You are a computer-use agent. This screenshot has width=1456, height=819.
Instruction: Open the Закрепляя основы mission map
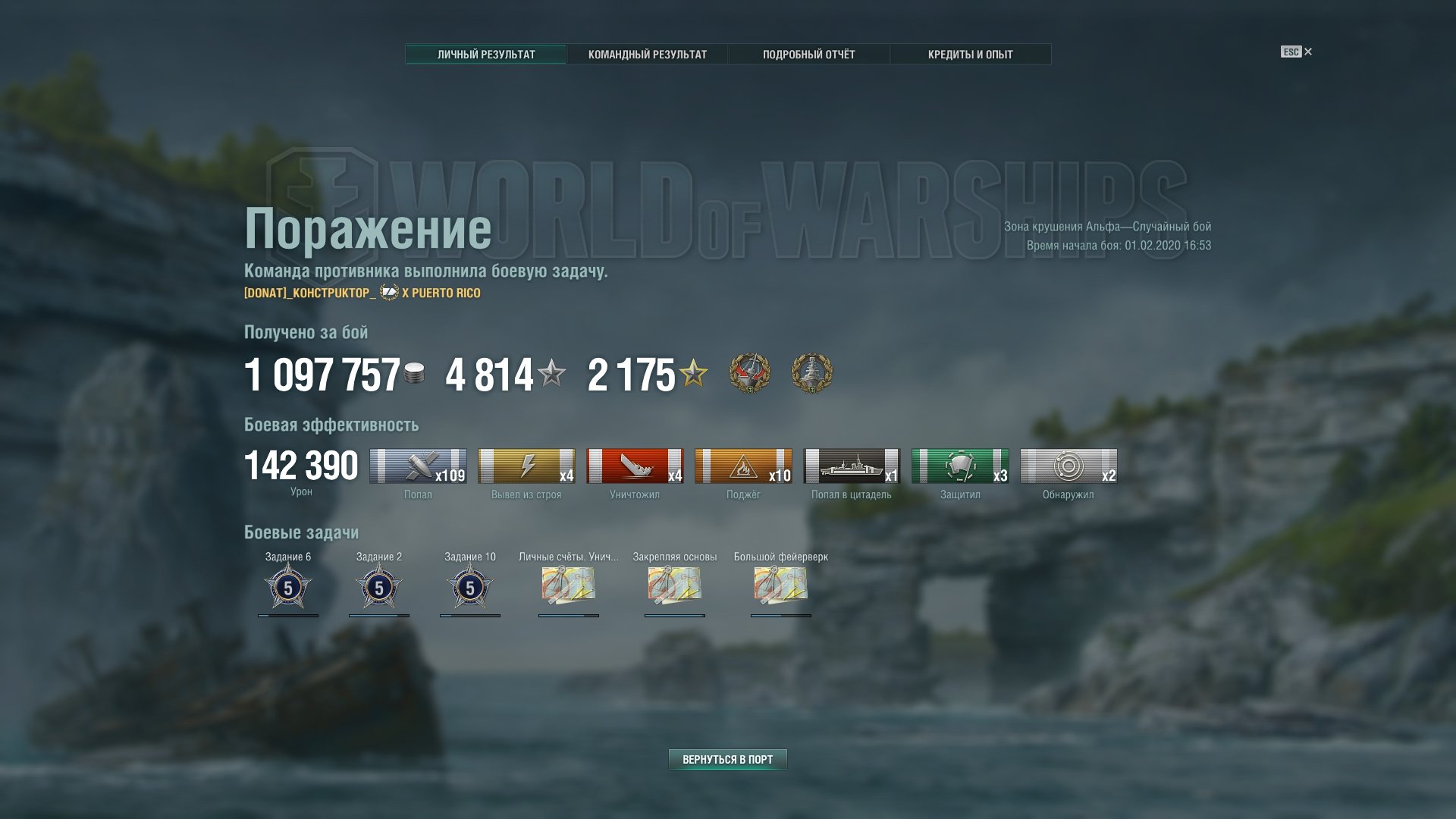675,585
